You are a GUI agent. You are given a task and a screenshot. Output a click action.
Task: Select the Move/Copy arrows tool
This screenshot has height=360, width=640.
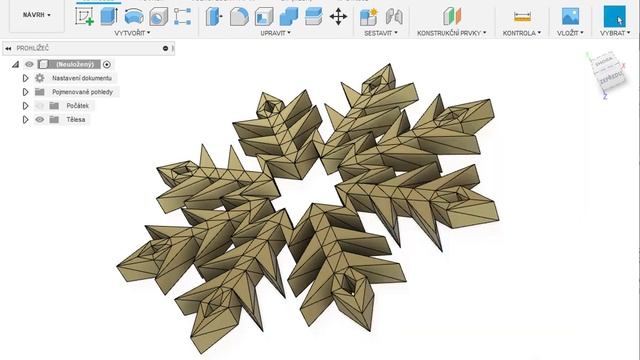tap(338, 17)
